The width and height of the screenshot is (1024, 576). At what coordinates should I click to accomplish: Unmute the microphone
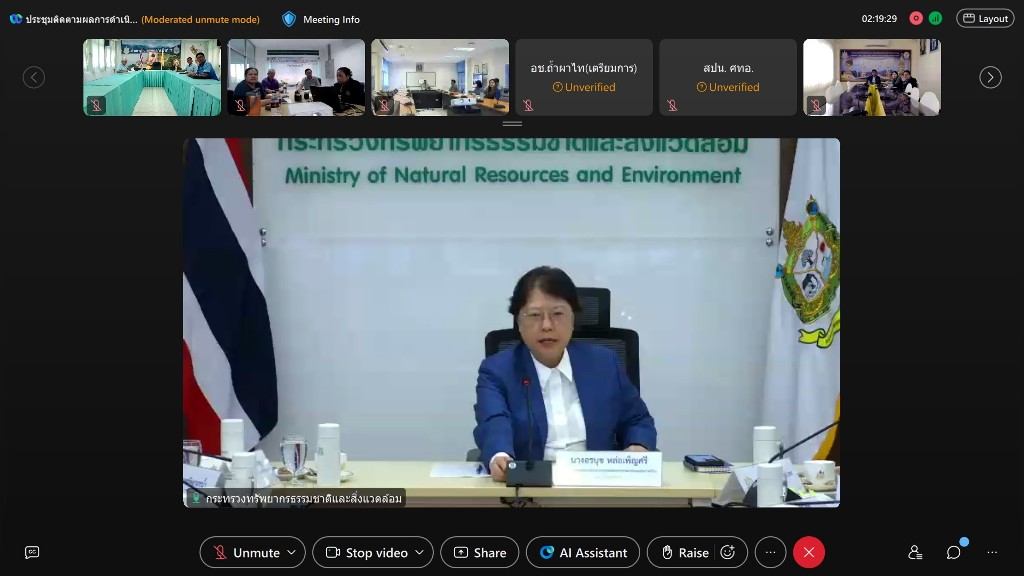click(x=246, y=552)
